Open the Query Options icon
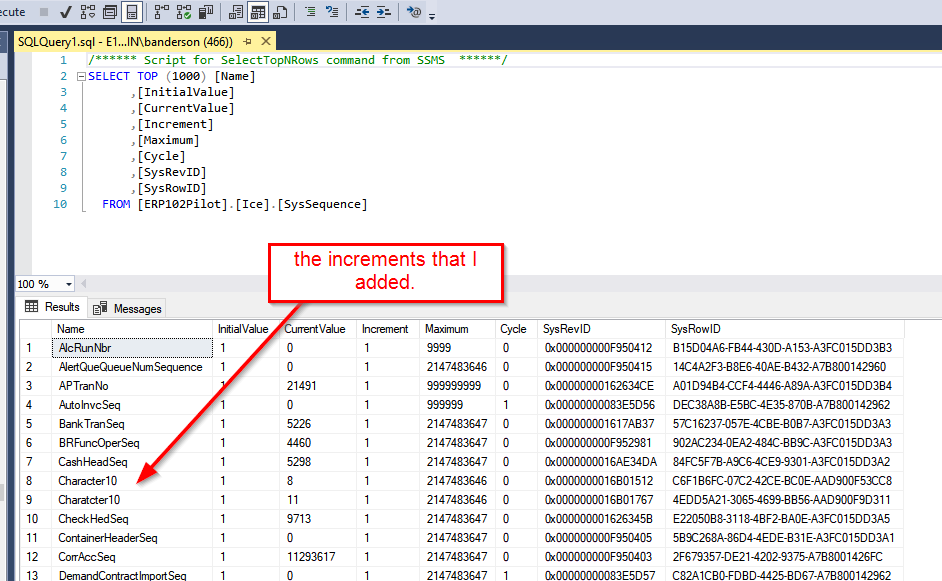The image size is (942, 581). [109, 12]
